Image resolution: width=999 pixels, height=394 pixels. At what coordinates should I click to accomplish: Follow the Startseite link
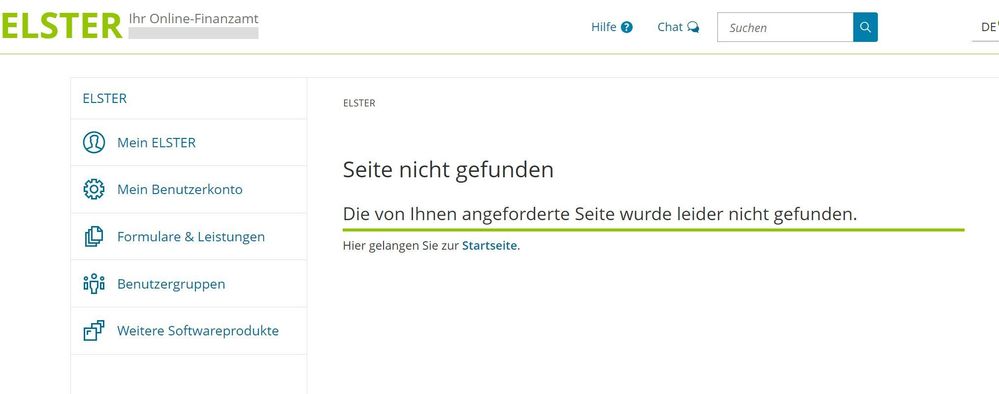click(x=489, y=246)
